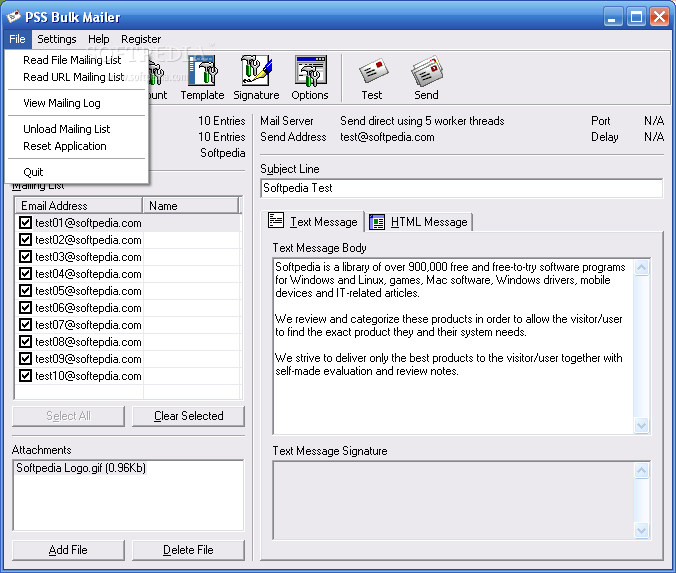Open the Signature toolbar icon
The height and width of the screenshot is (573, 676).
(256, 71)
